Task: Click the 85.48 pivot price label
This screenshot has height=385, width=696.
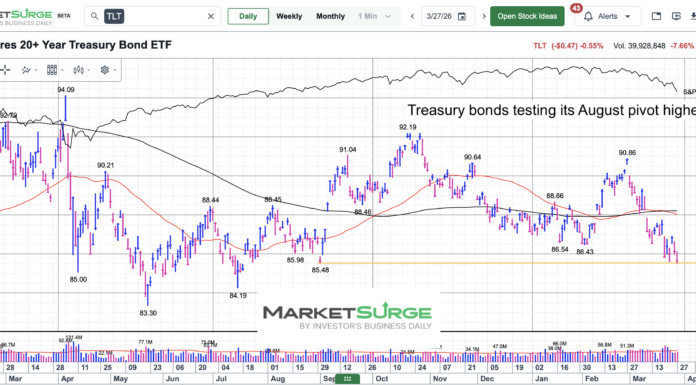Action: point(320,270)
